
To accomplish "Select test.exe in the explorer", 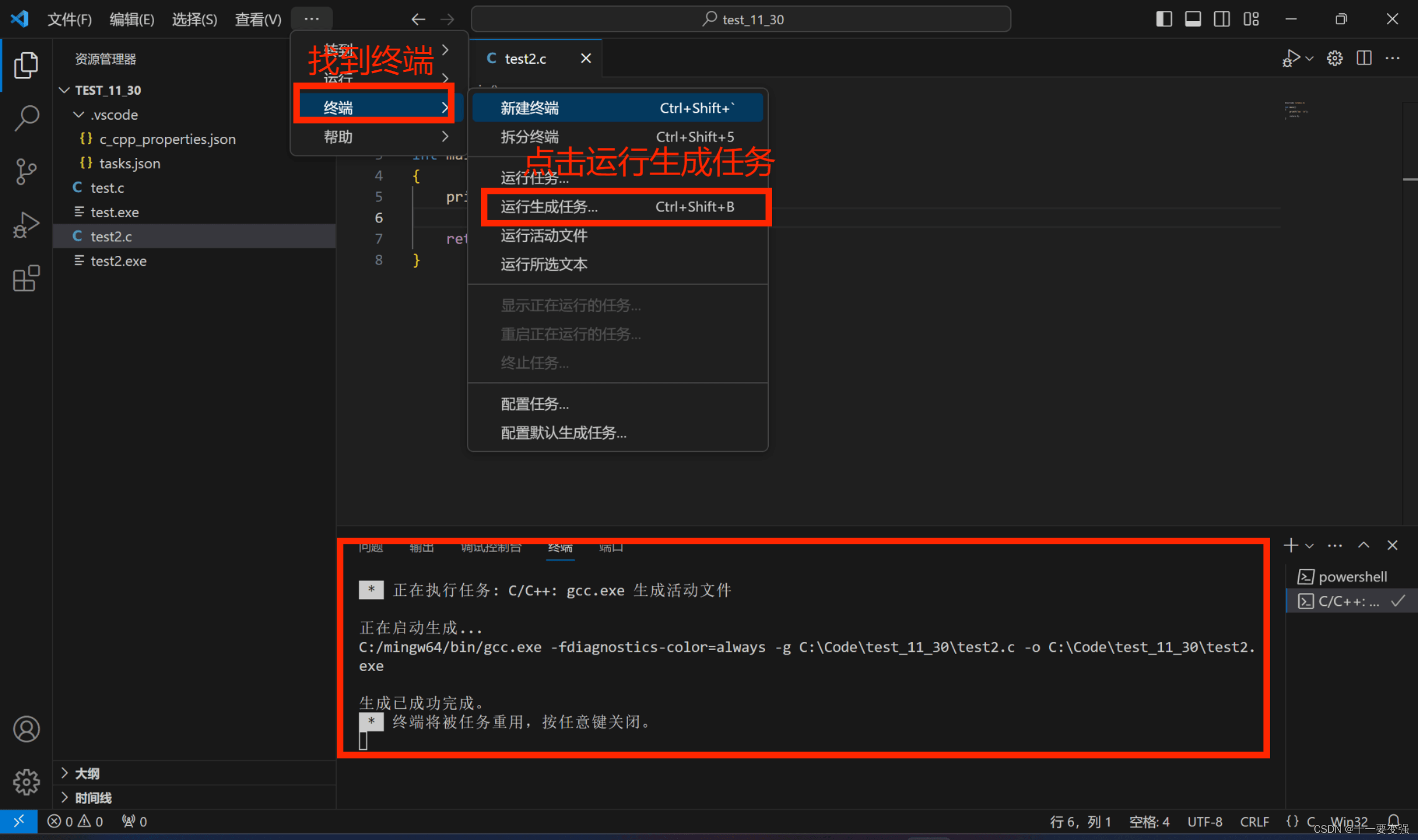I will click(x=194, y=212).
